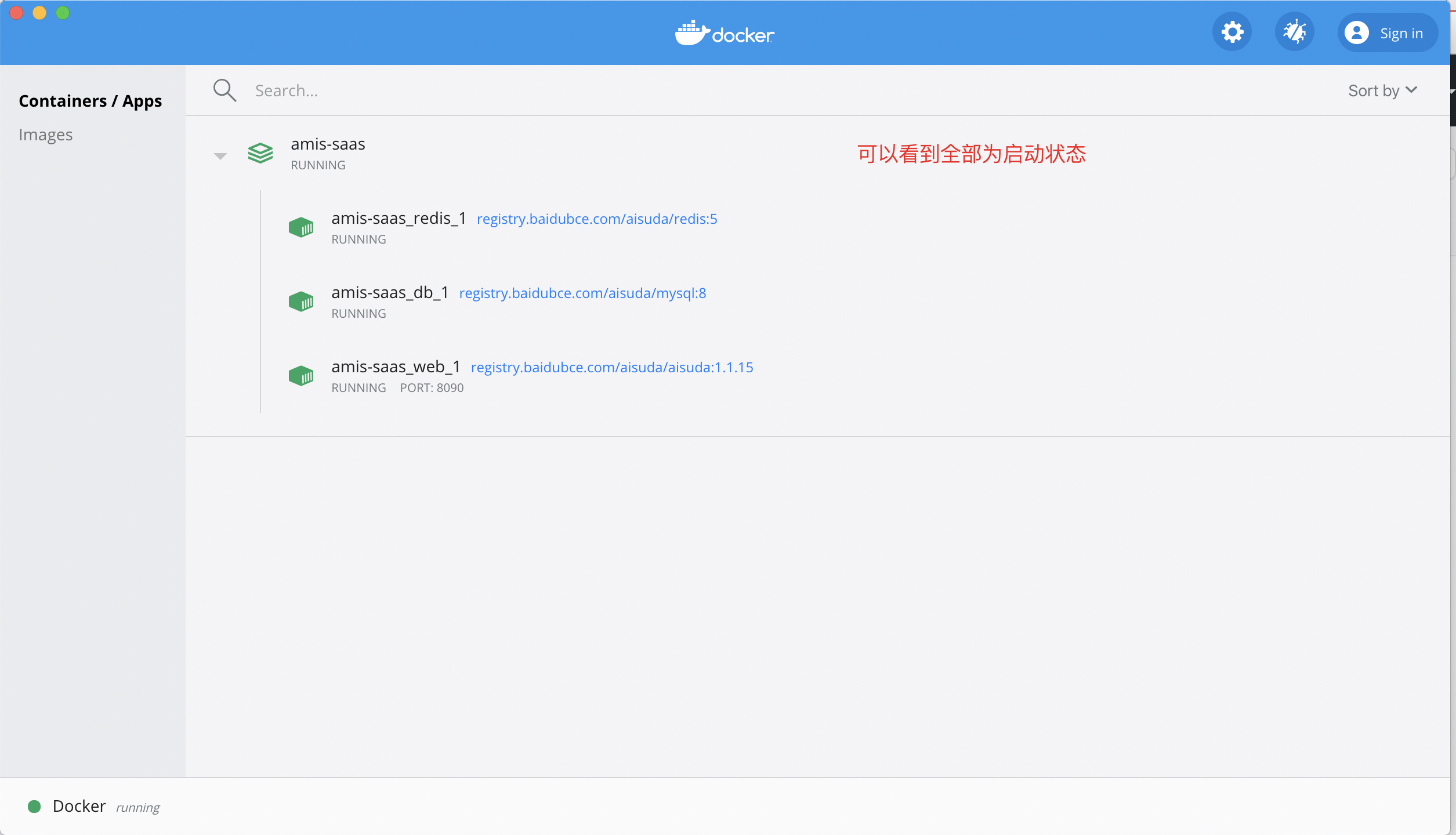Open the aisuda:1.1.15 image link
This screenshot has height=835, width=1456.
[612, 368]
